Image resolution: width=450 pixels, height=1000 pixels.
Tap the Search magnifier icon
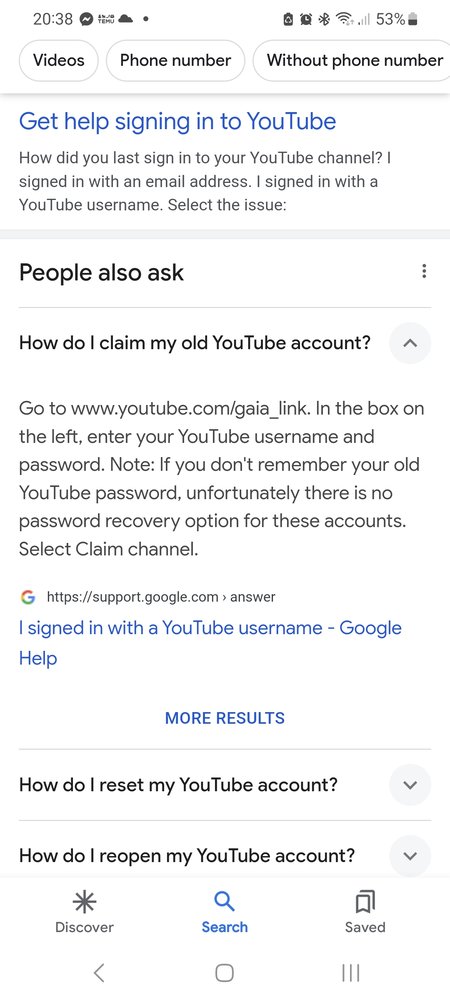point(224,901)
